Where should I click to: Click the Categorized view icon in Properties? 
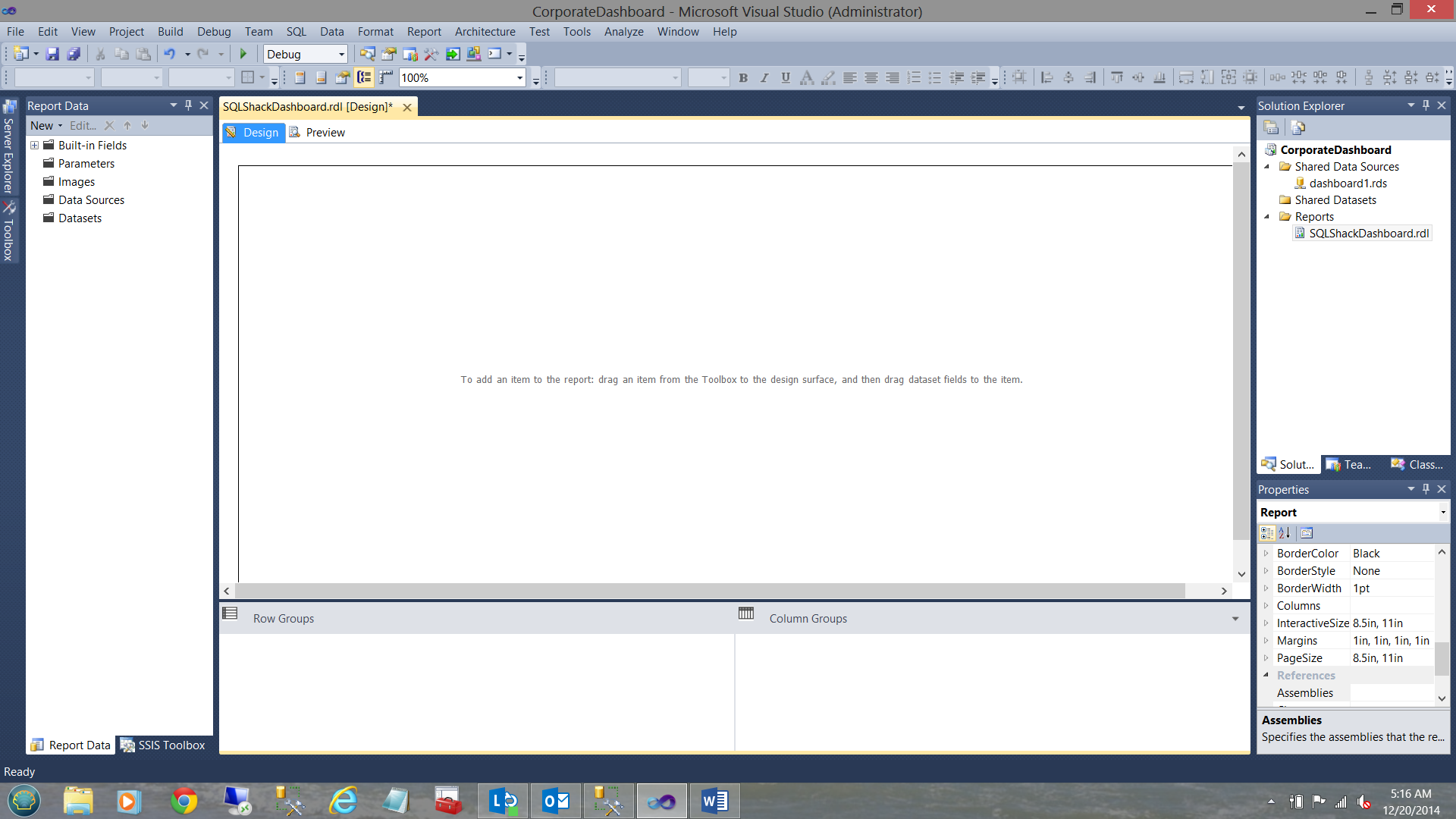pyautogui.click(x=1267, y=533)
